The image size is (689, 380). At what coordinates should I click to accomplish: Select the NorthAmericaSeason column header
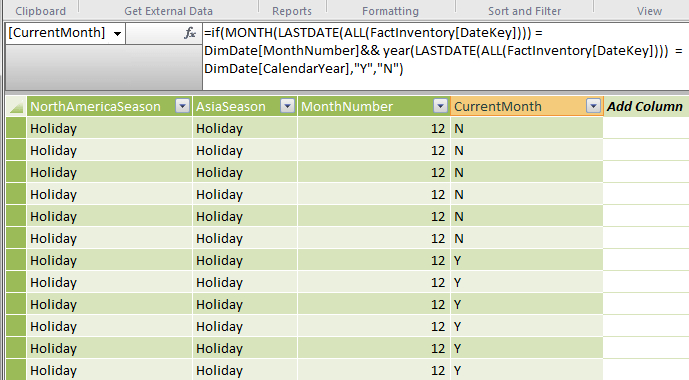(x=109, y=106)
